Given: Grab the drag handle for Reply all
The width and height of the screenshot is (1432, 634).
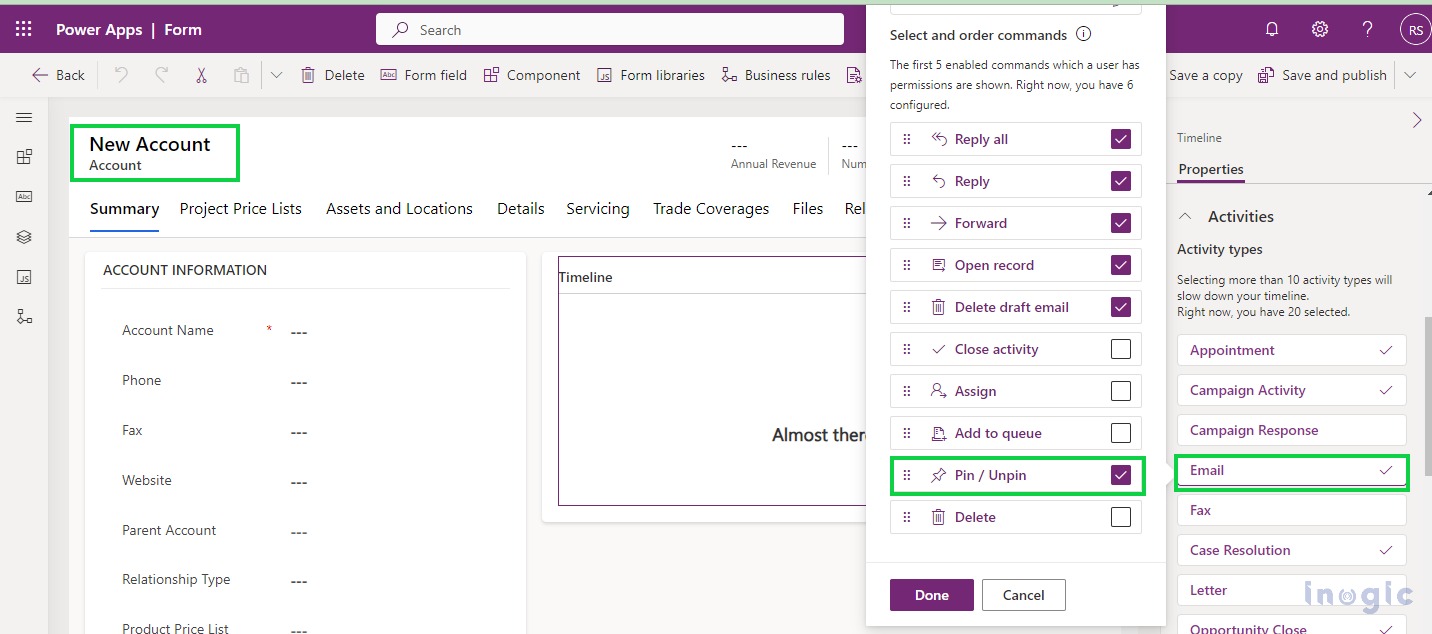Looking at the screenshot, I should click(x=907, y=139).
